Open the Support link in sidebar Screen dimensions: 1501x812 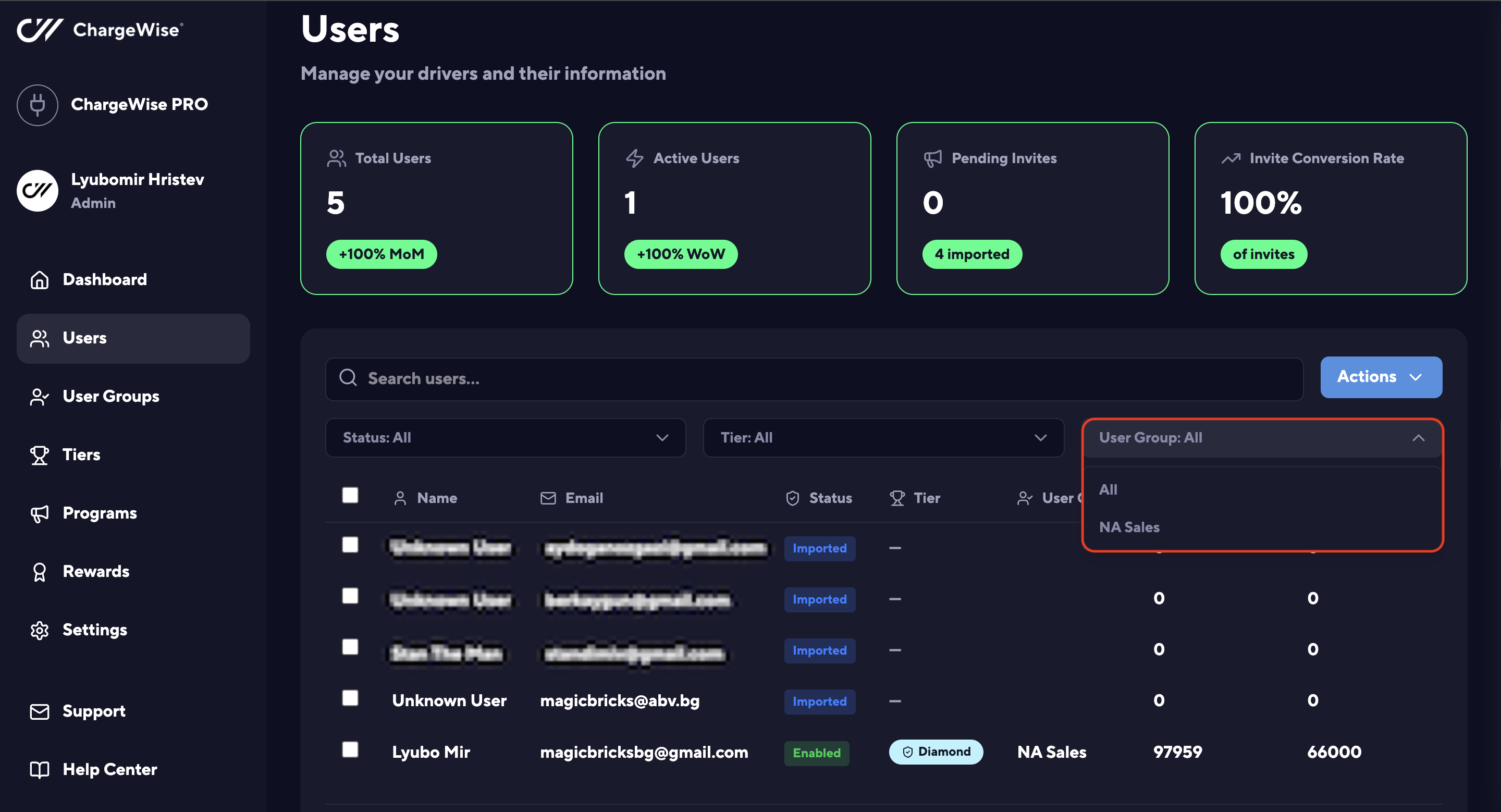(x=94, y=711)
